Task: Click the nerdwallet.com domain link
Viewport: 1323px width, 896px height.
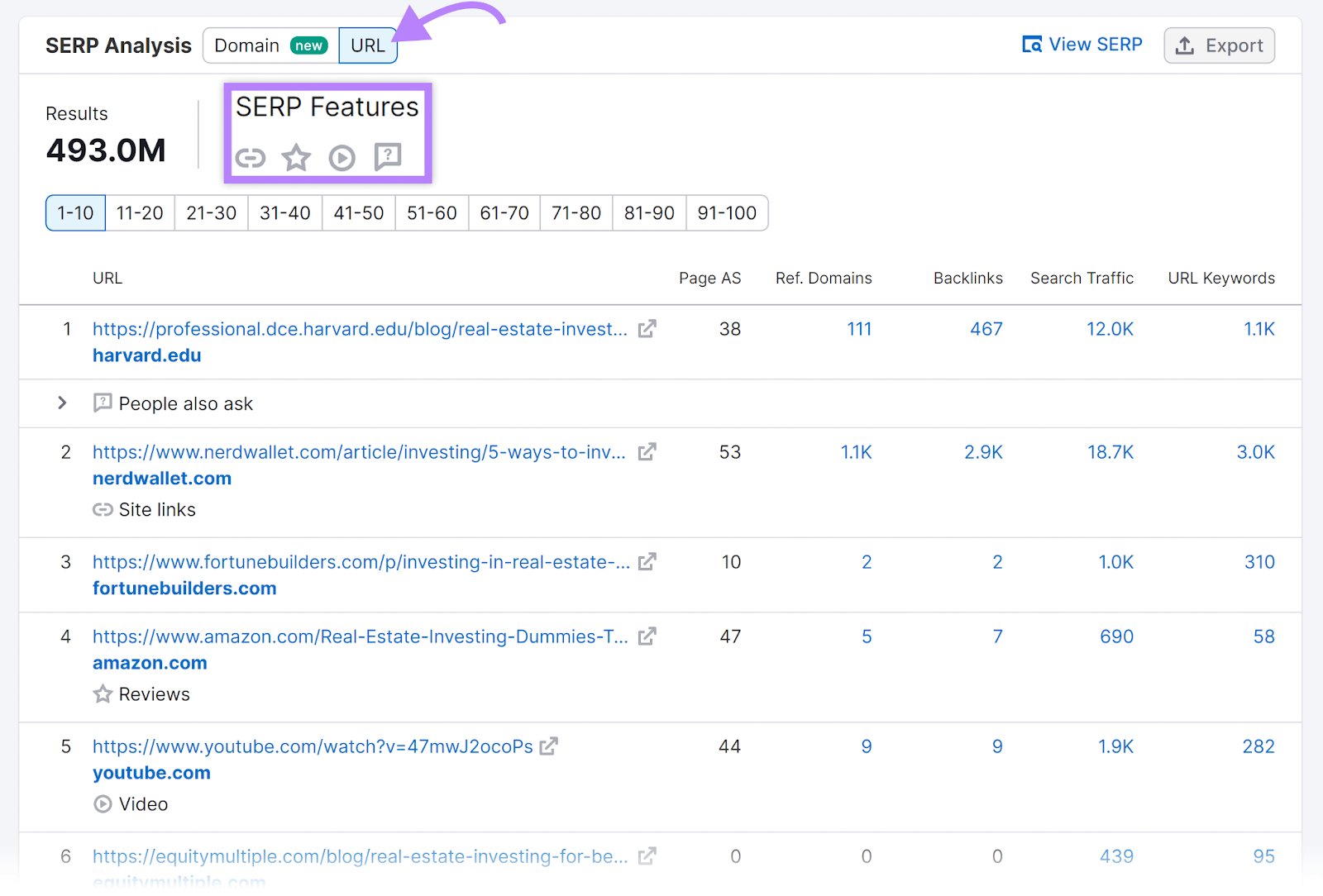Action: coord(162,479)
